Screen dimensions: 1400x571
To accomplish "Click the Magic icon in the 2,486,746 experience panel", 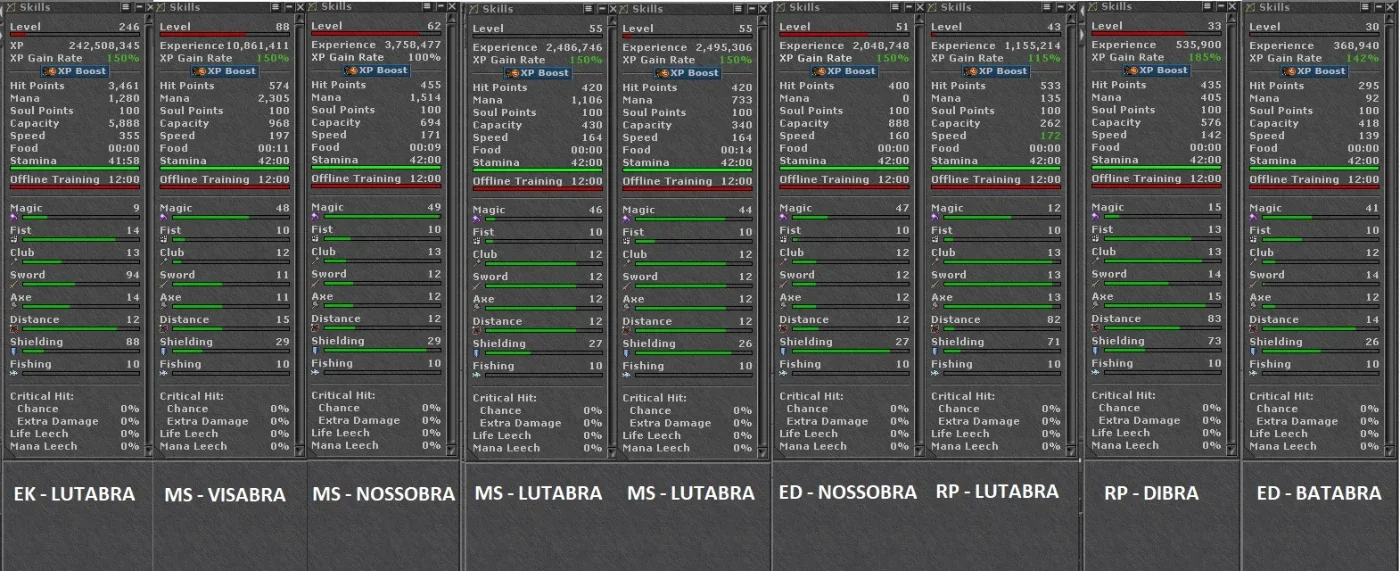I will pos(477,219).
